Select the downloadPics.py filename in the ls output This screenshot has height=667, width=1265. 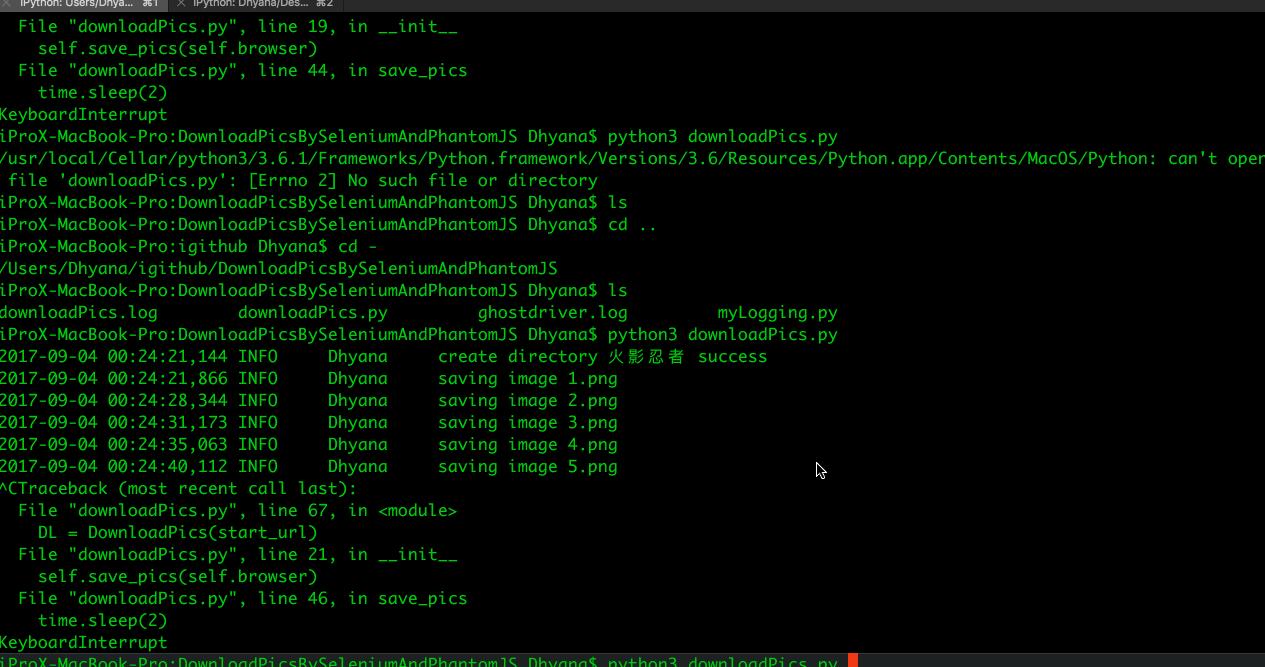point(314,312)
